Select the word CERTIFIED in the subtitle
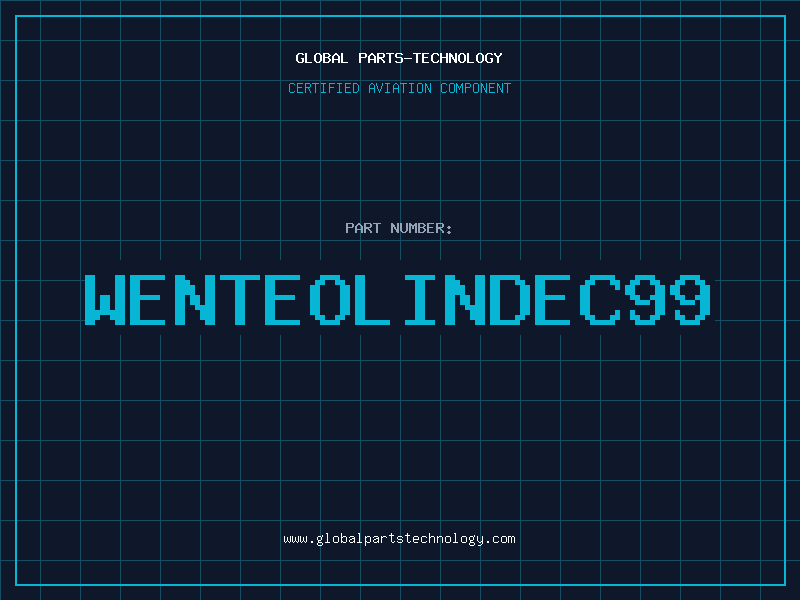 [325, 88]
